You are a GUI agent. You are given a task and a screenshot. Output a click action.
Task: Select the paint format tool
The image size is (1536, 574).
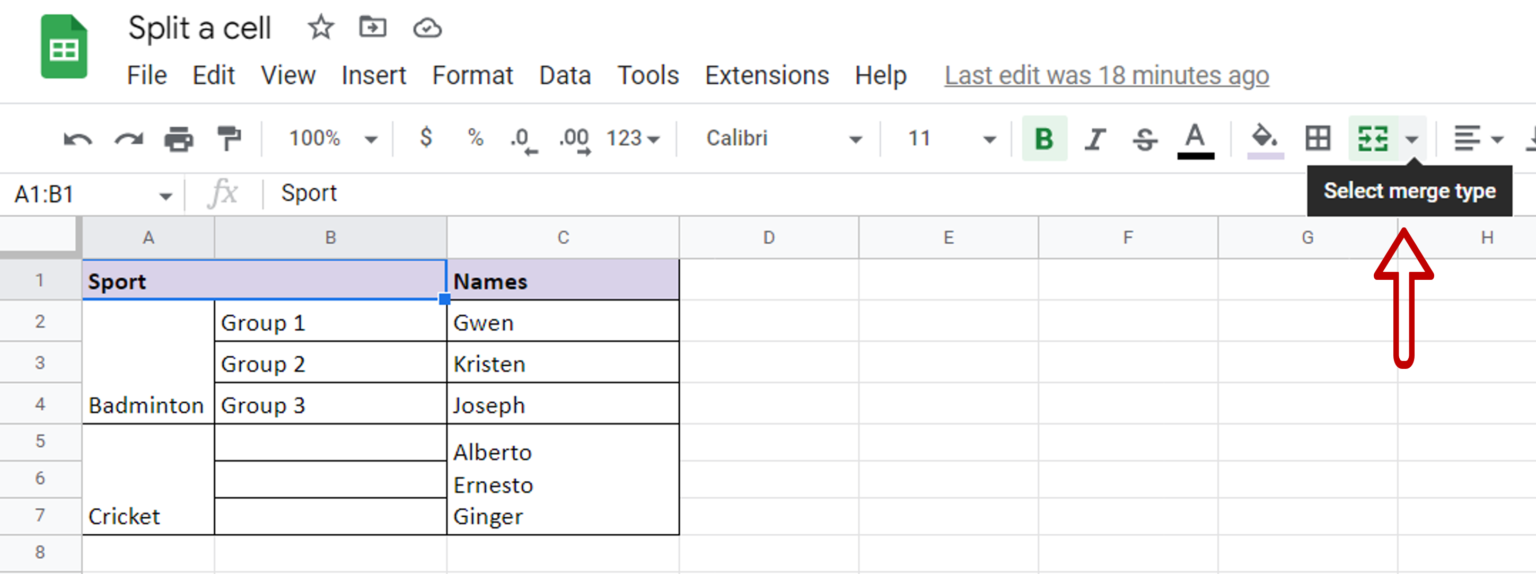pyautogui.click(x=230, y=139)
